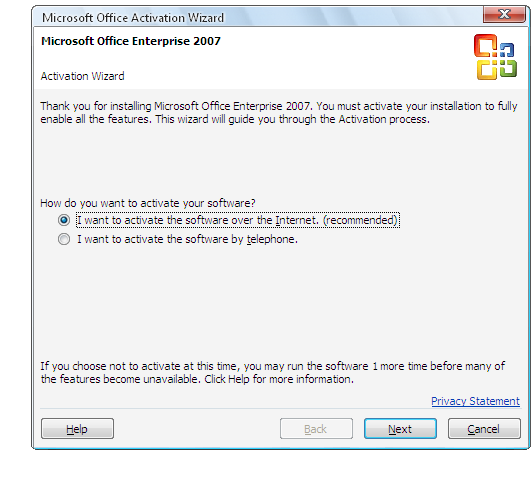Click the blue square of the Office logo
This screenshot has height=491, width=532.
click(x=507, y=50)
